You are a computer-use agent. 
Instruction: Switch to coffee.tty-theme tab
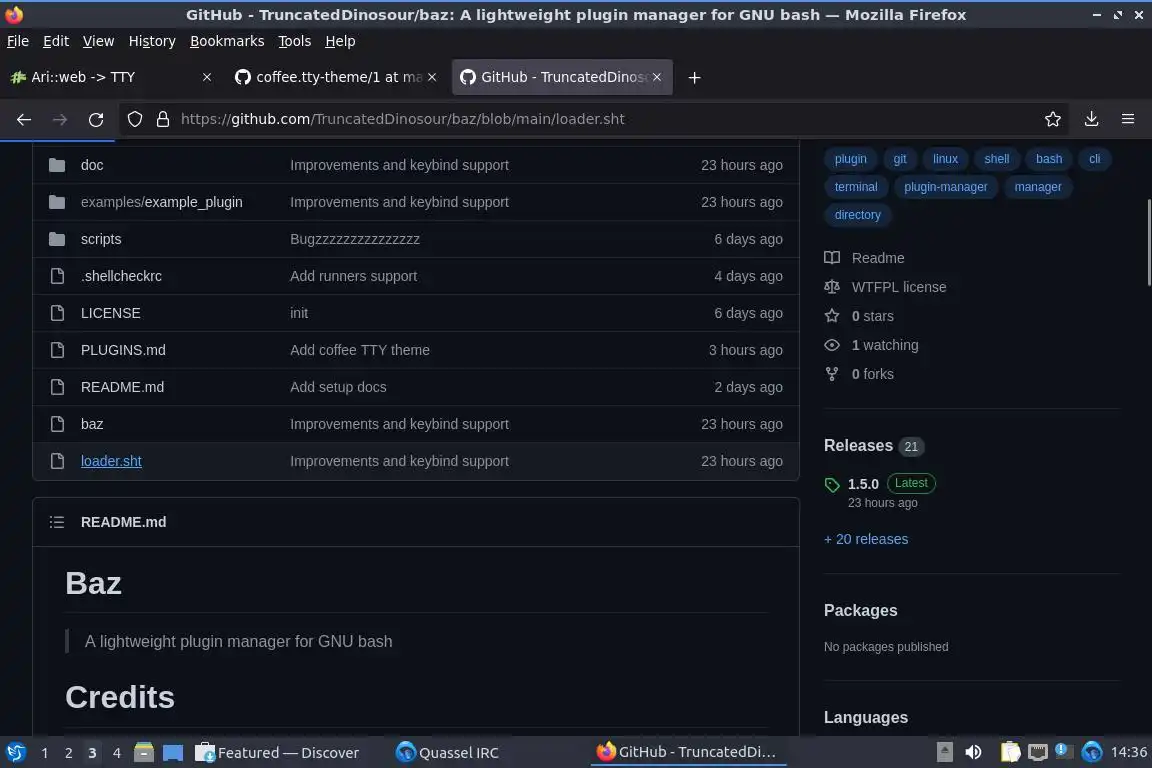tap(335, 77)
